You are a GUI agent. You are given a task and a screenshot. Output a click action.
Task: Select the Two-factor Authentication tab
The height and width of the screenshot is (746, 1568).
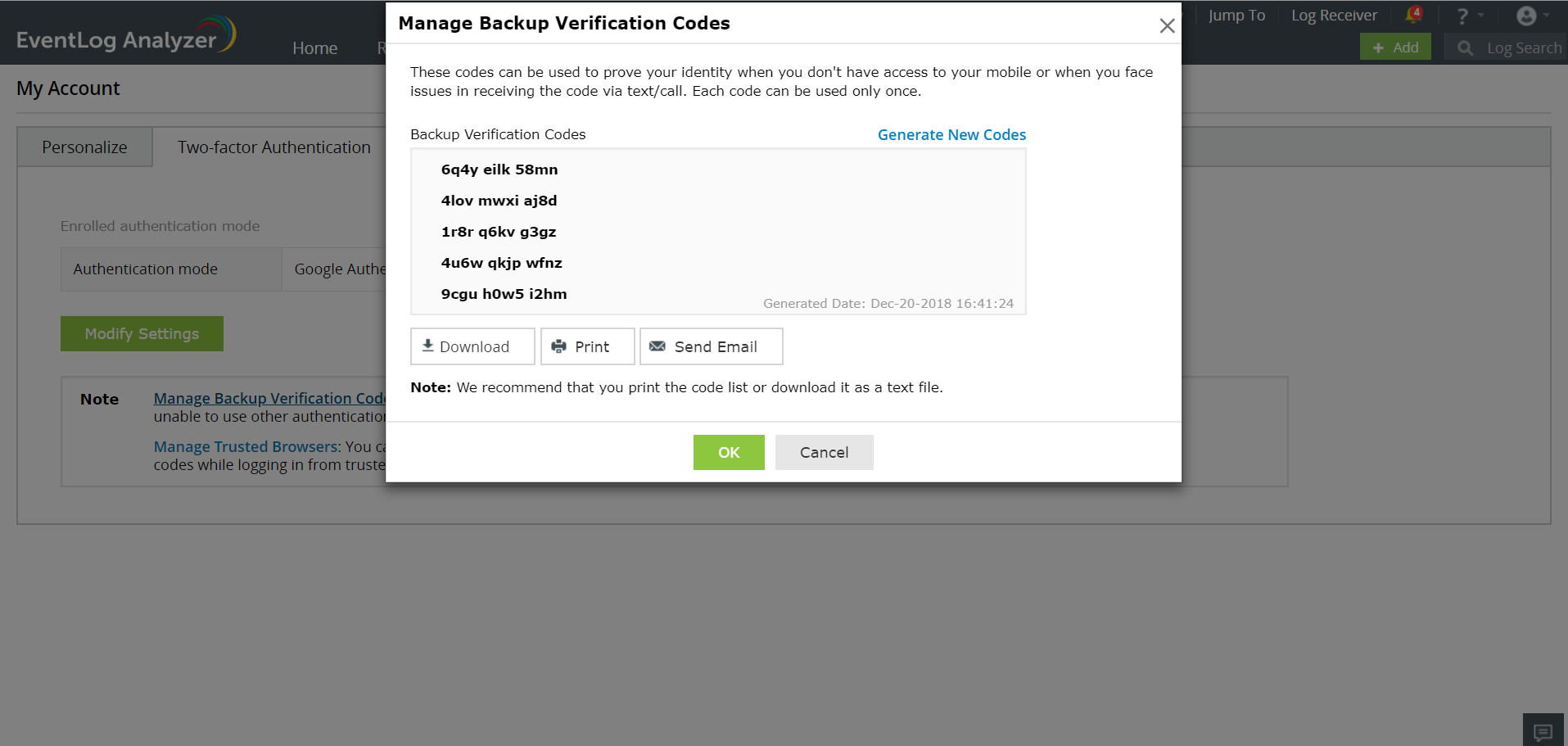point(273,147)
